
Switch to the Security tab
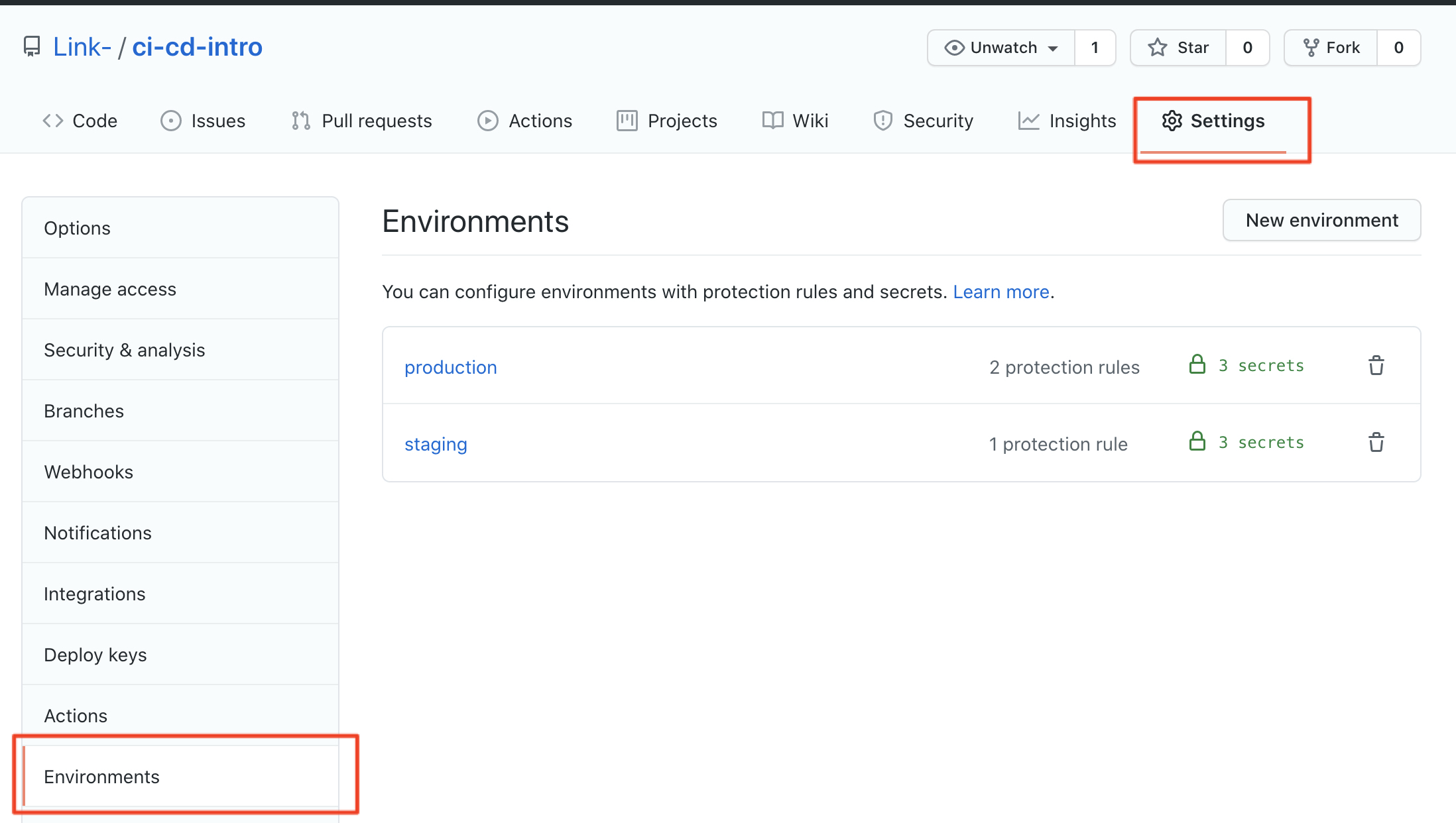(924, 121)
